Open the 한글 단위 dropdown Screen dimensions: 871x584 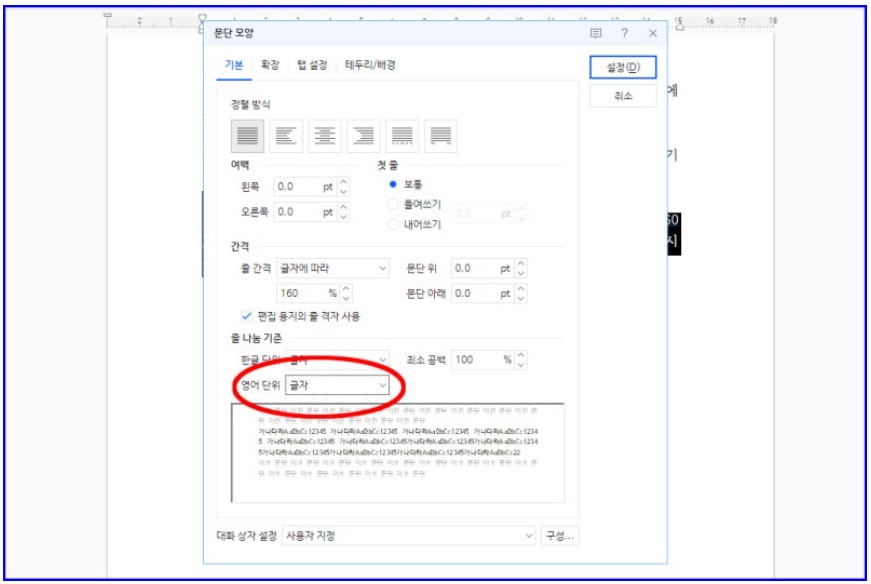337,360
